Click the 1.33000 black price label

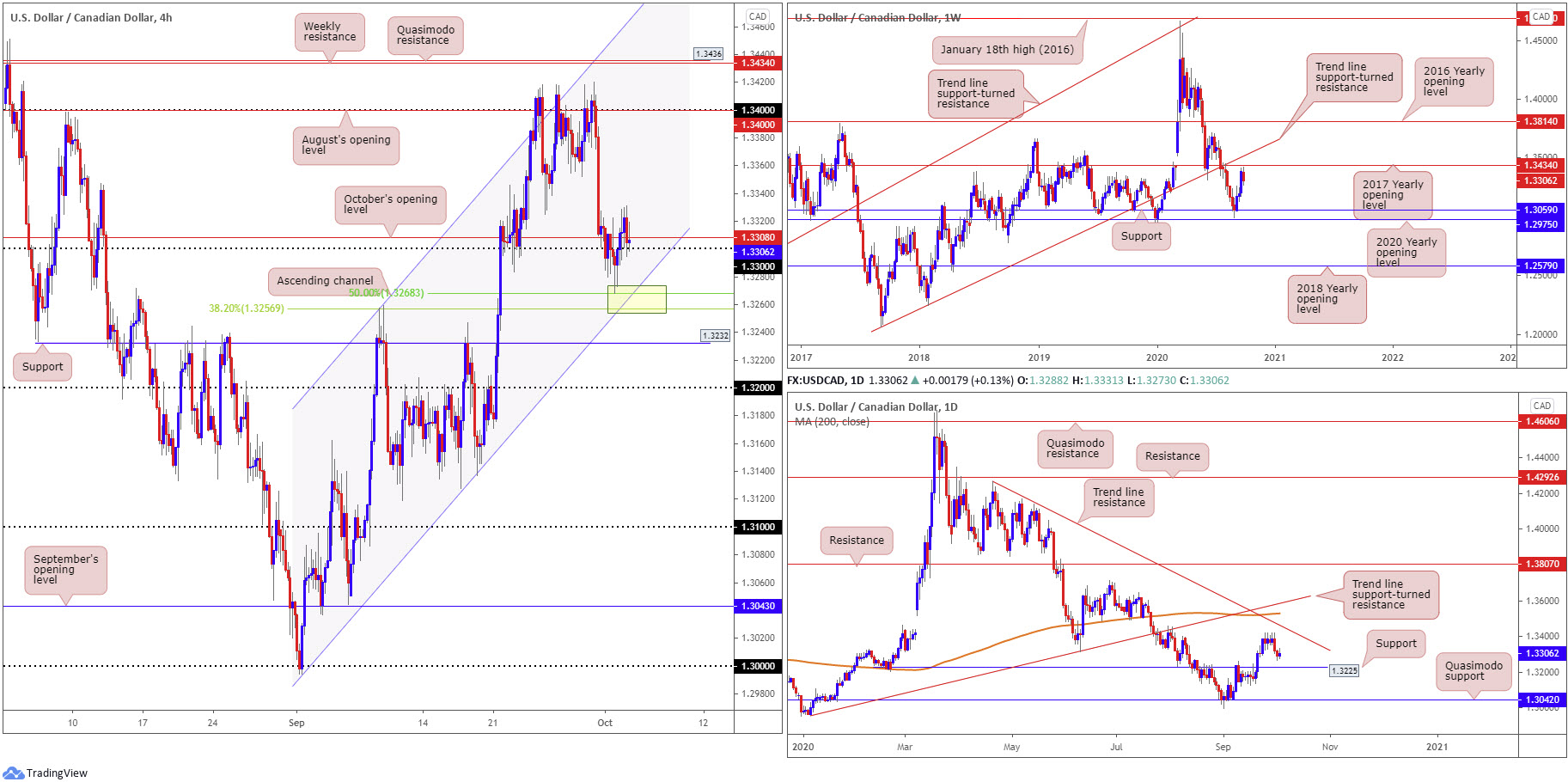point(758,266)
